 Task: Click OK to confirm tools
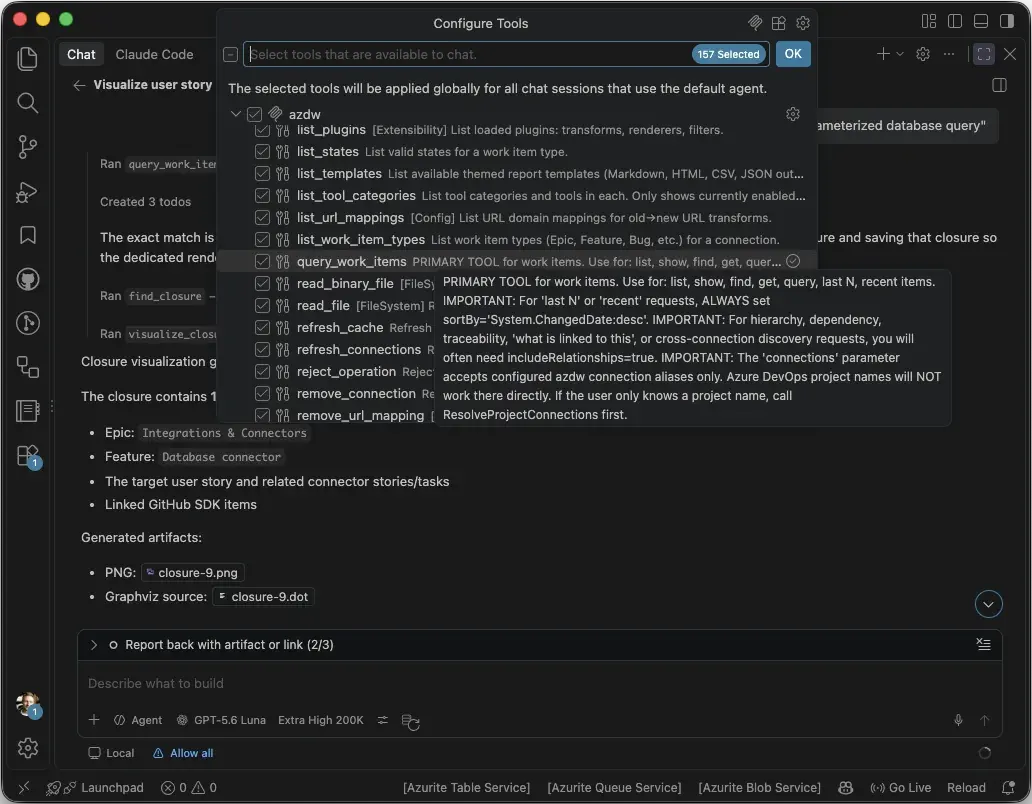[x=792, y=54]
